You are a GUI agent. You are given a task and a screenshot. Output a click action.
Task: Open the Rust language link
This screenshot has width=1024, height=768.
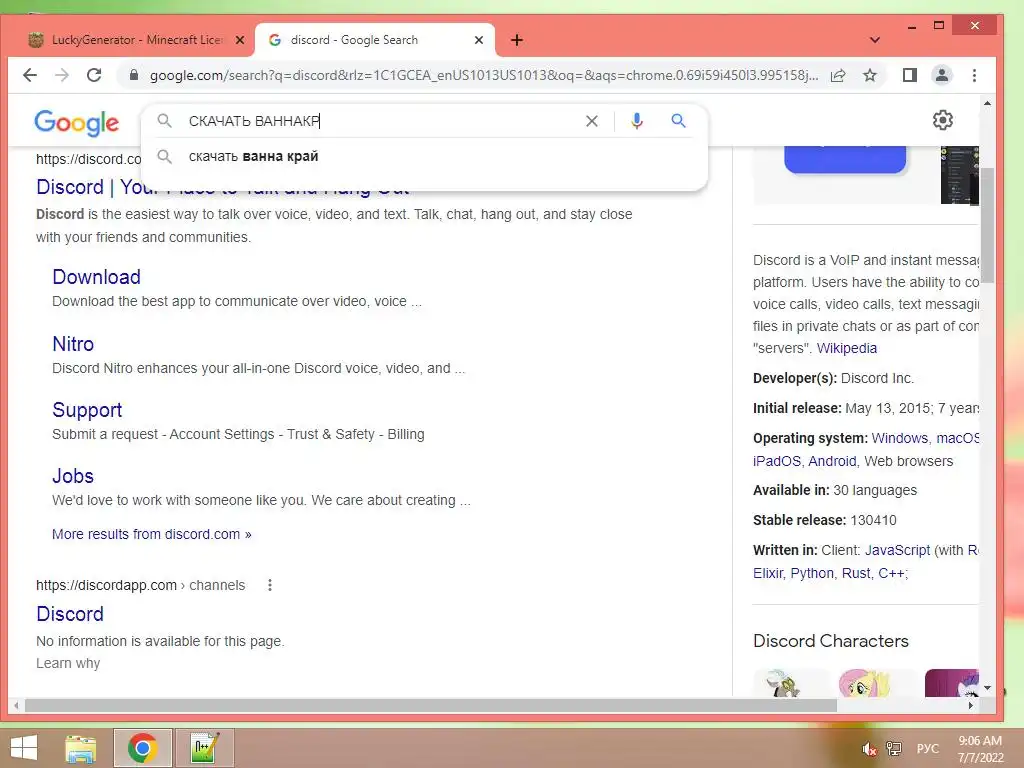click(856, 573)
